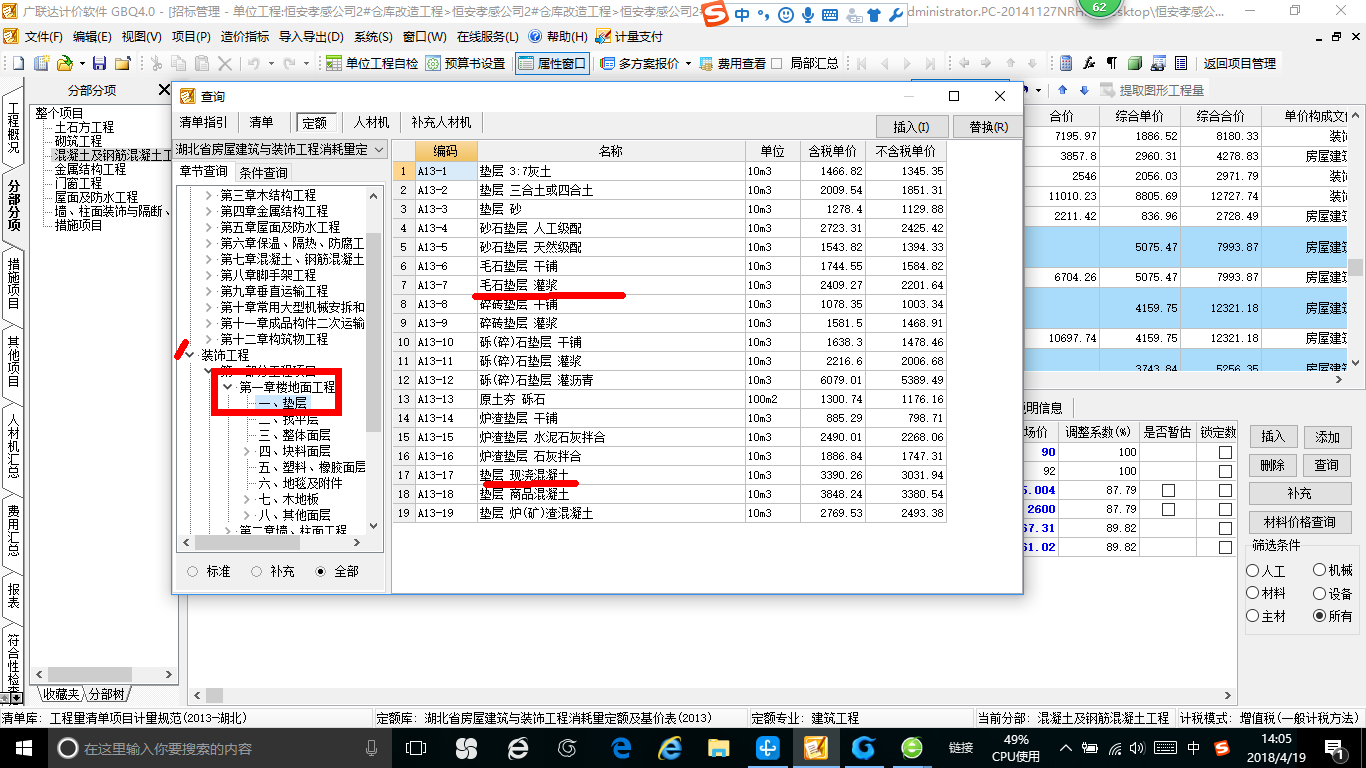The image size is (1366, 768).
Task: Select the 材料 filter radio button
Action: (1253, 593)
